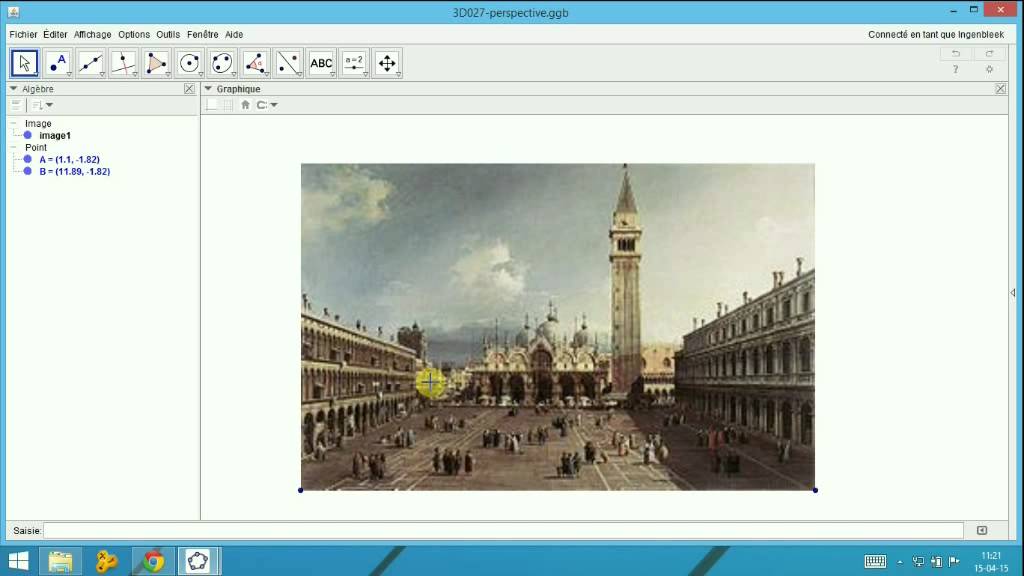Toggle grid display in Graphique toolbar

tap(227, 104)
